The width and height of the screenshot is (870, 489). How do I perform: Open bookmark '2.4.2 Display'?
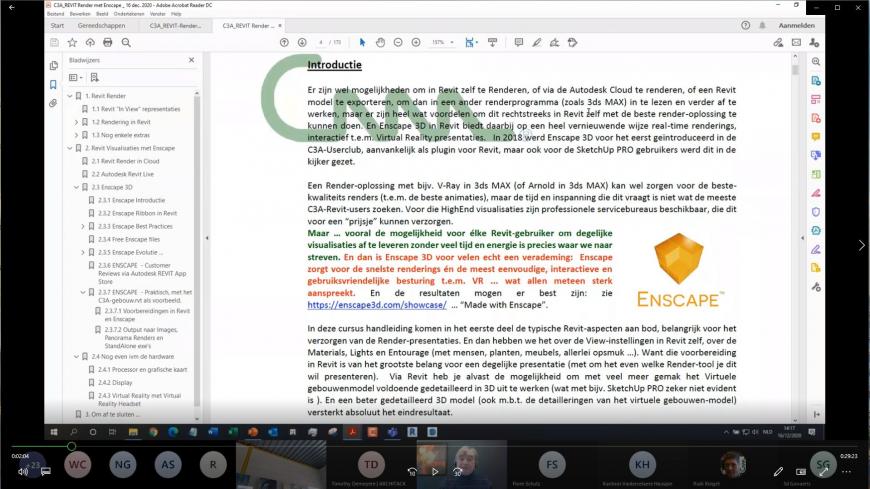point(115,382)
